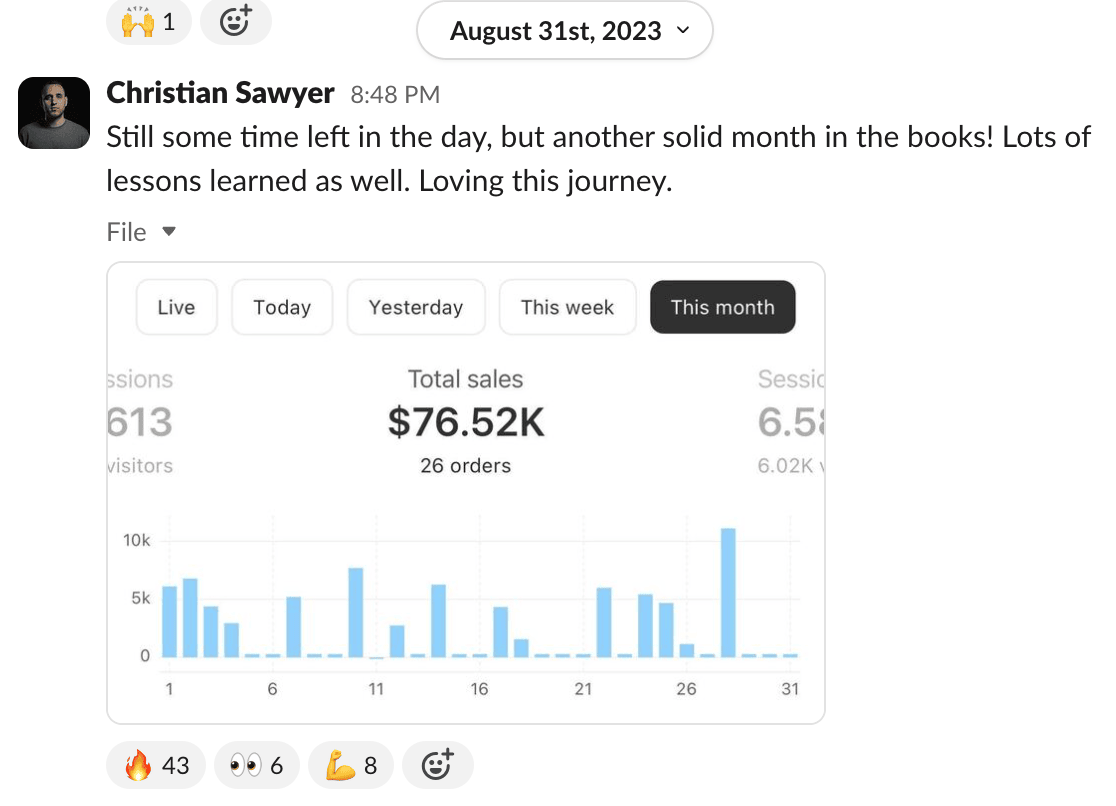1116x806 pixels.
Task: Switch to the Live tab
Action: (x=176, y=307)
